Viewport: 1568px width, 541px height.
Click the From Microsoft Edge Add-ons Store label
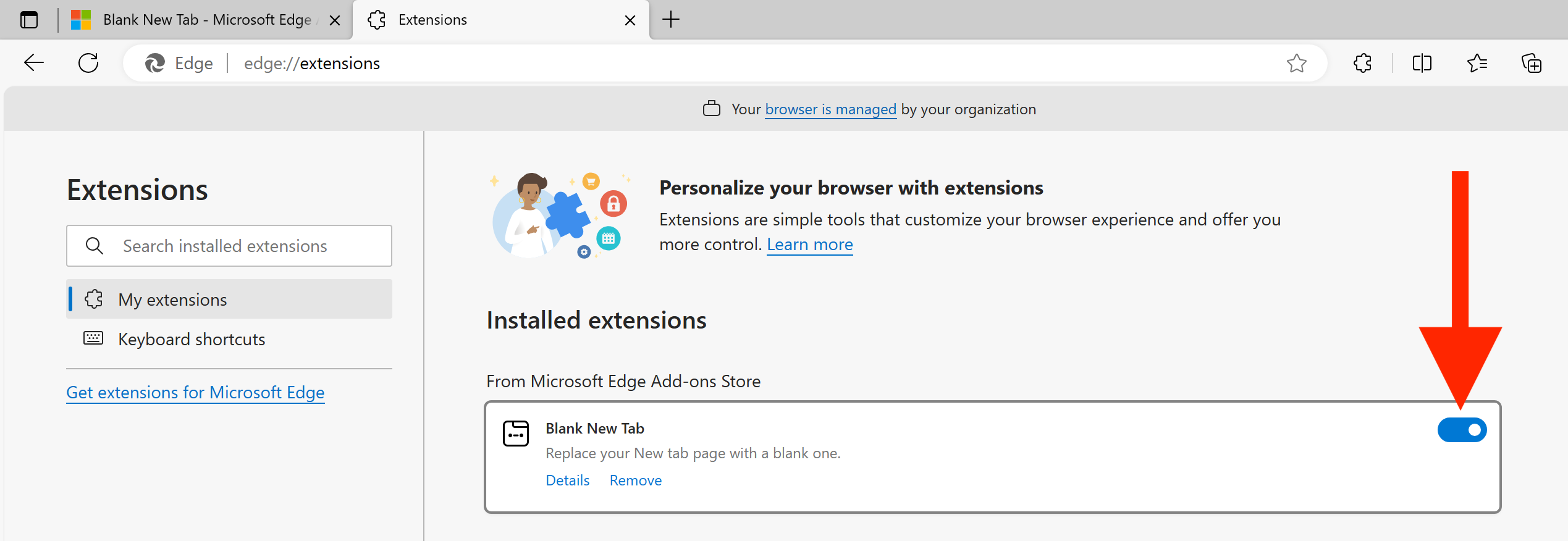tap(623, 382)
